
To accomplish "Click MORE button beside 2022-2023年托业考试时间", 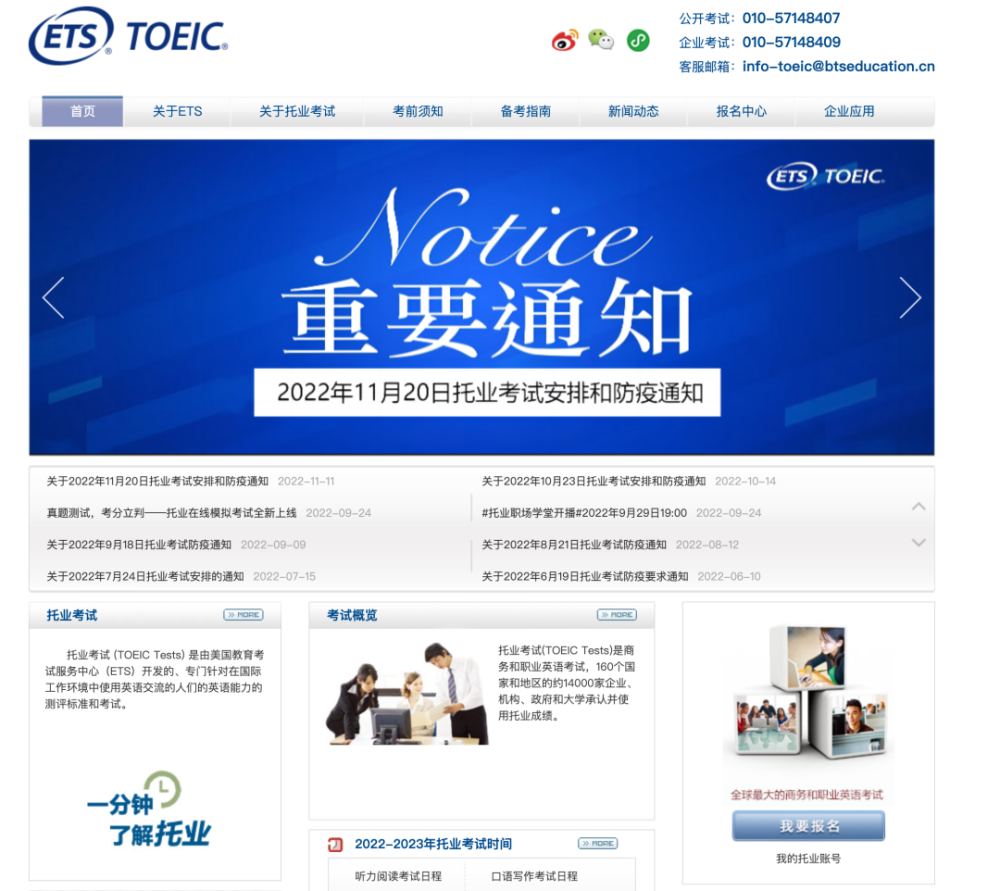I will (598, 843).
